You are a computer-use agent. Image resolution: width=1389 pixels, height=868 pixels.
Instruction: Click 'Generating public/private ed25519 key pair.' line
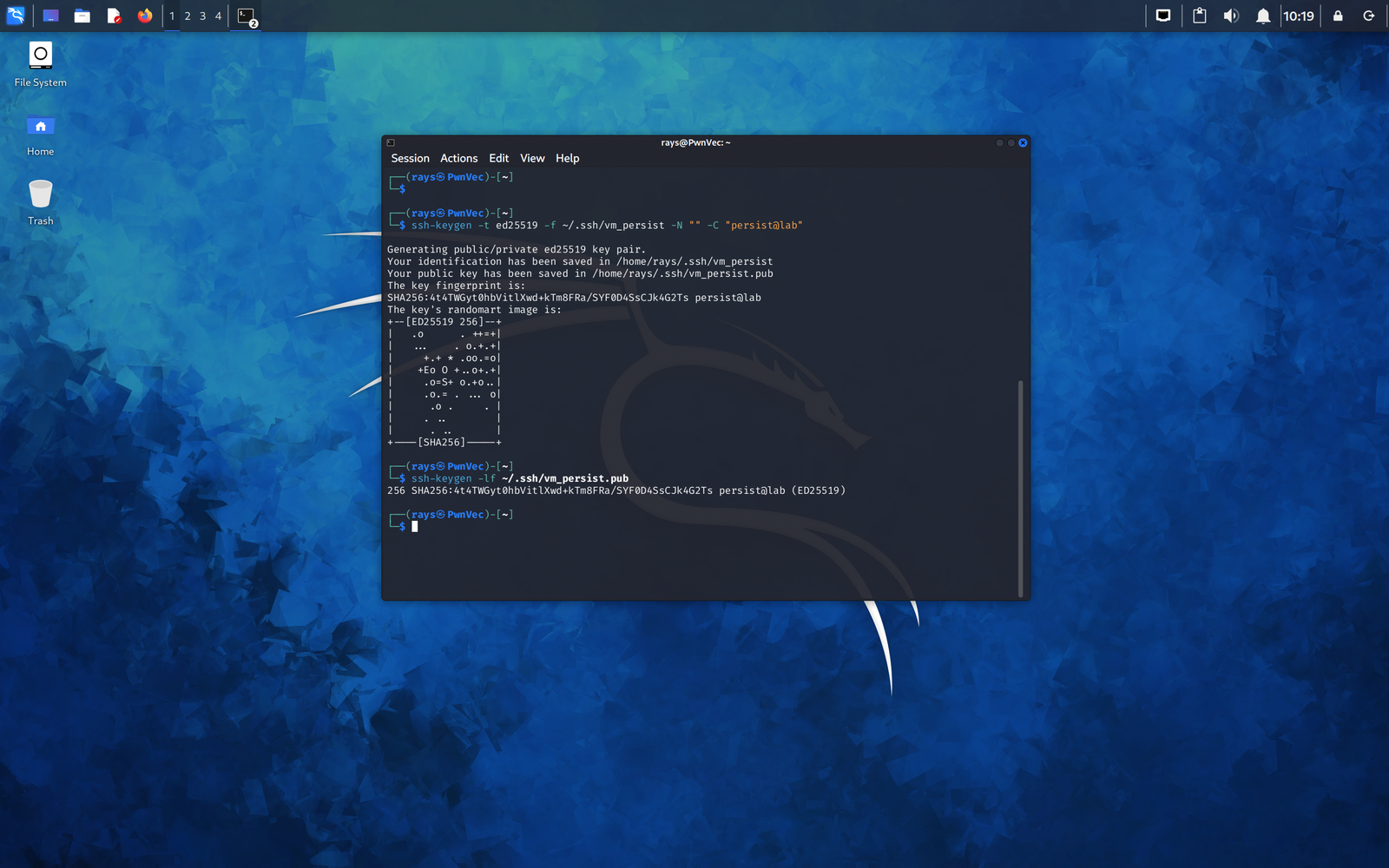[x=517, y=249]
